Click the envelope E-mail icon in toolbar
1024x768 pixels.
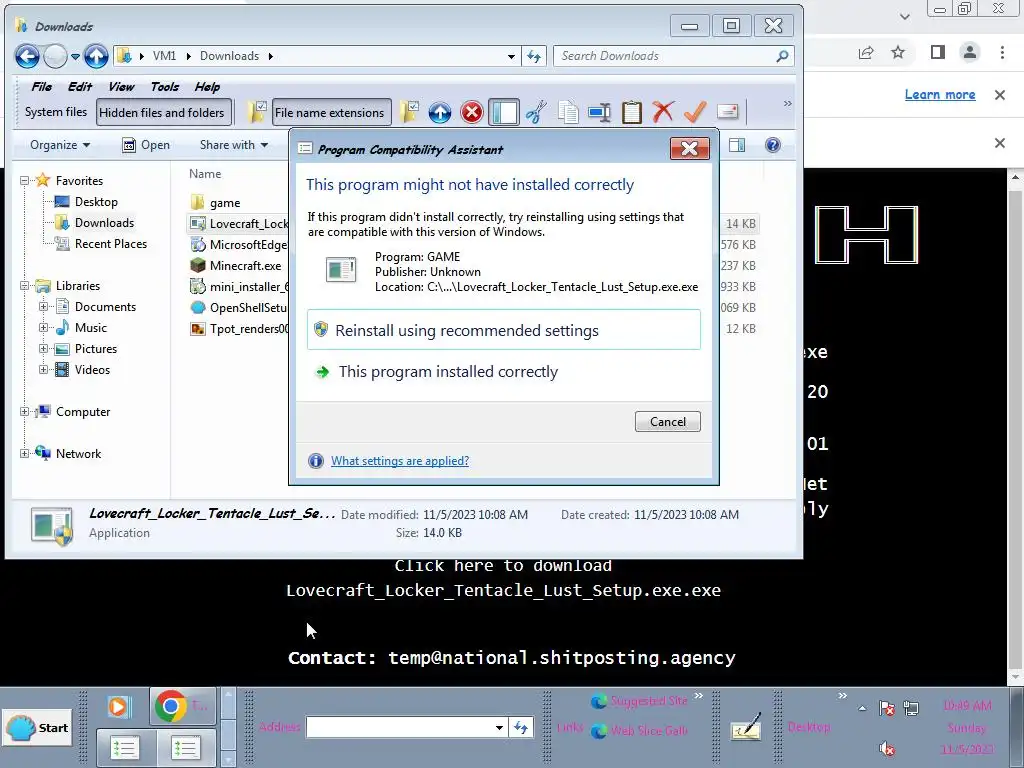[728, 112]
